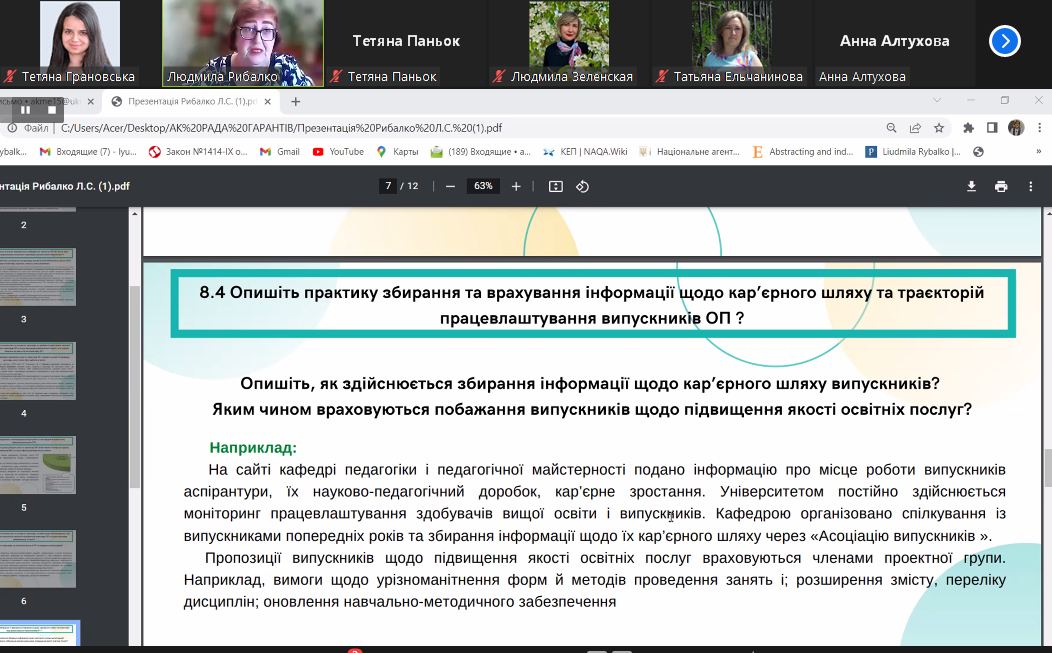Select page 6 thumbnail in sidebar

38,558
